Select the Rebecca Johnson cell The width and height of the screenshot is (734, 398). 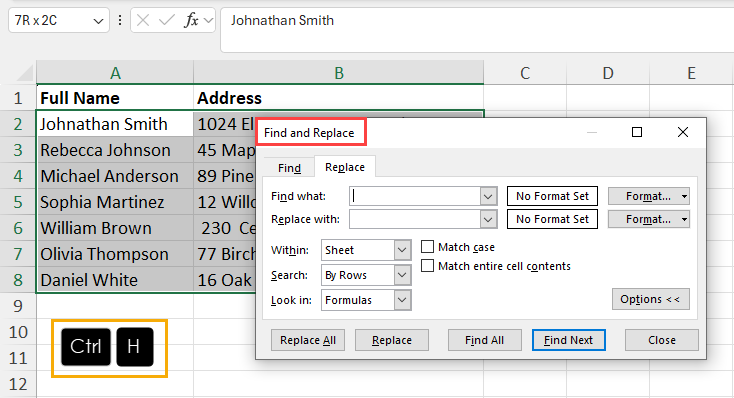tap(115, 150)
